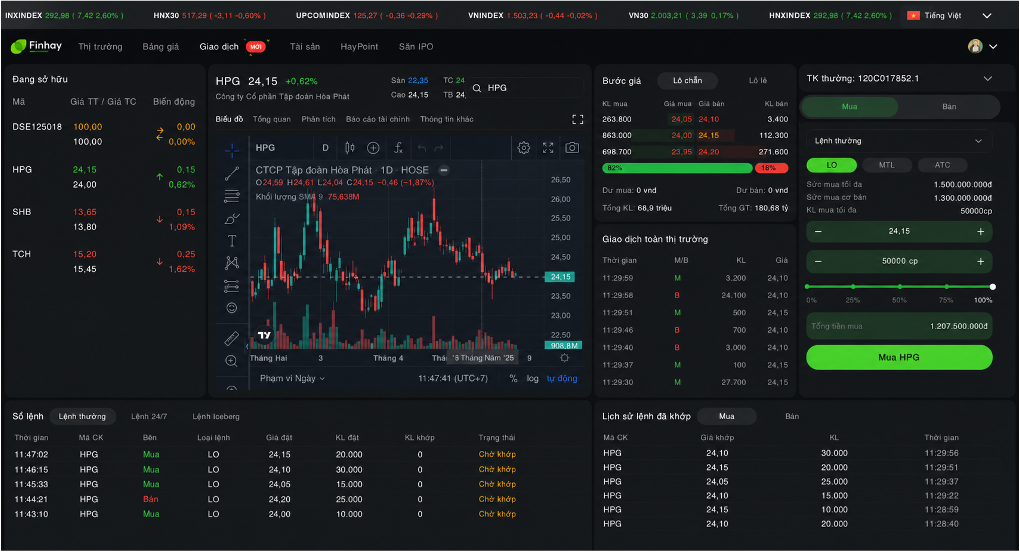Toggle tự động auto scale
The width and height of the screenshot is (1020, 552).
562,378
